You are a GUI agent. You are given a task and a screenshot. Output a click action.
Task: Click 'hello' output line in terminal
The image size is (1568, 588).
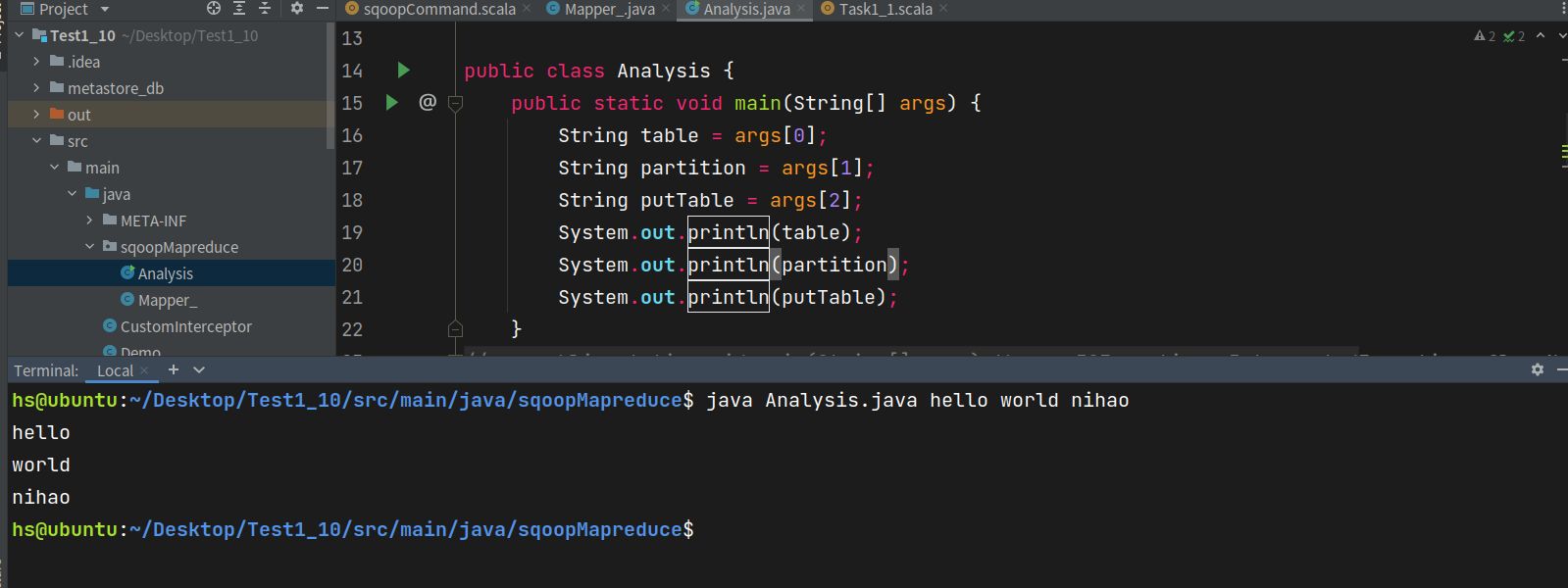(41, 432)
